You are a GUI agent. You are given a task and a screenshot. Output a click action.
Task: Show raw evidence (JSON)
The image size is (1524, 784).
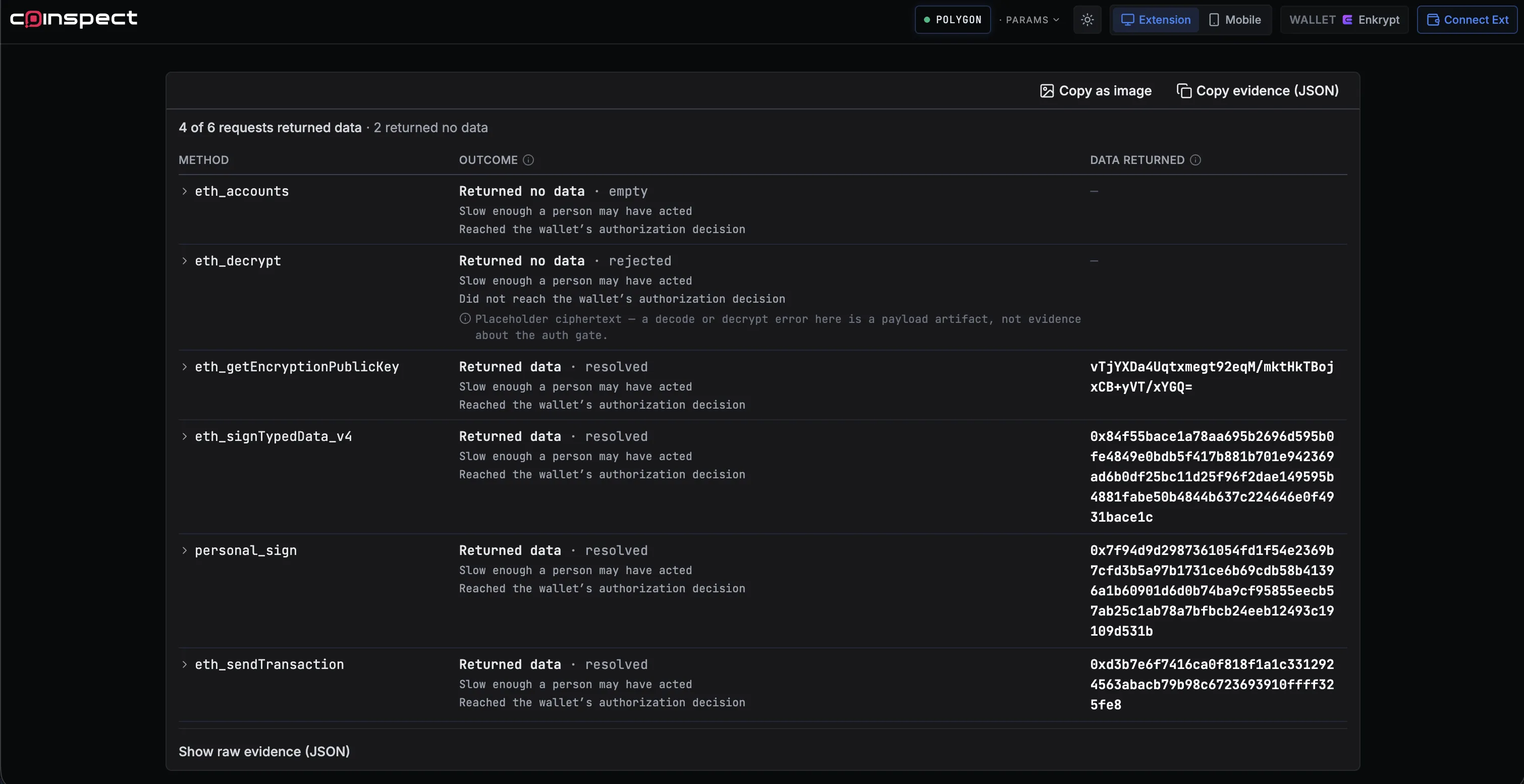(x=264, y=752)
